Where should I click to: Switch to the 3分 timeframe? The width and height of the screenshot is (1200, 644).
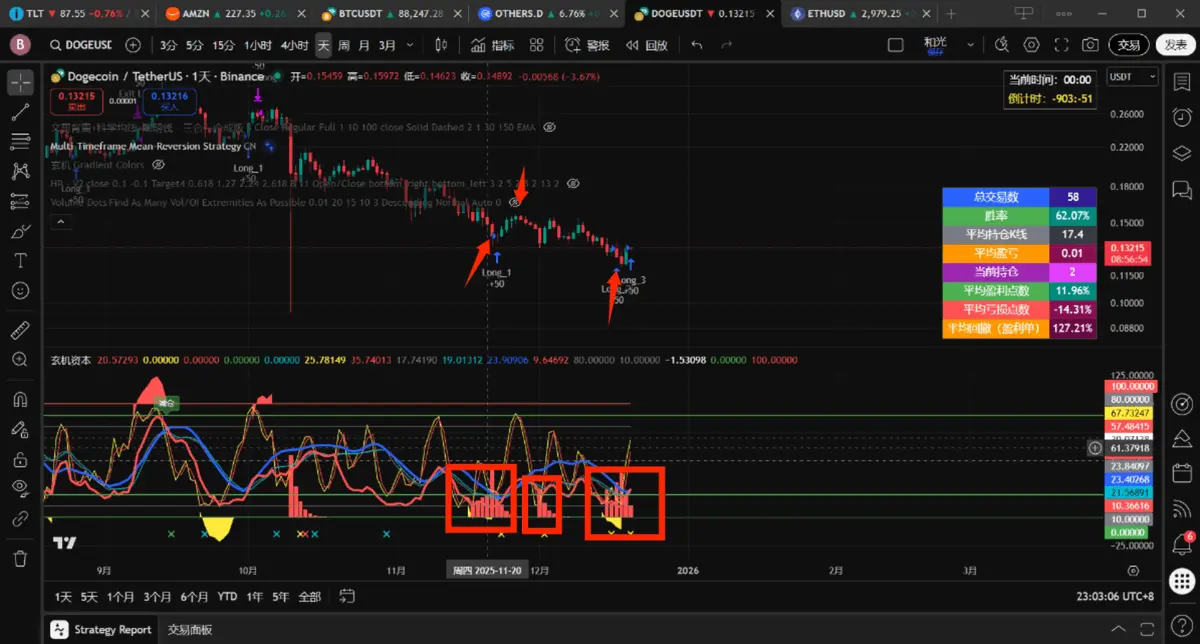pos(168,45)
